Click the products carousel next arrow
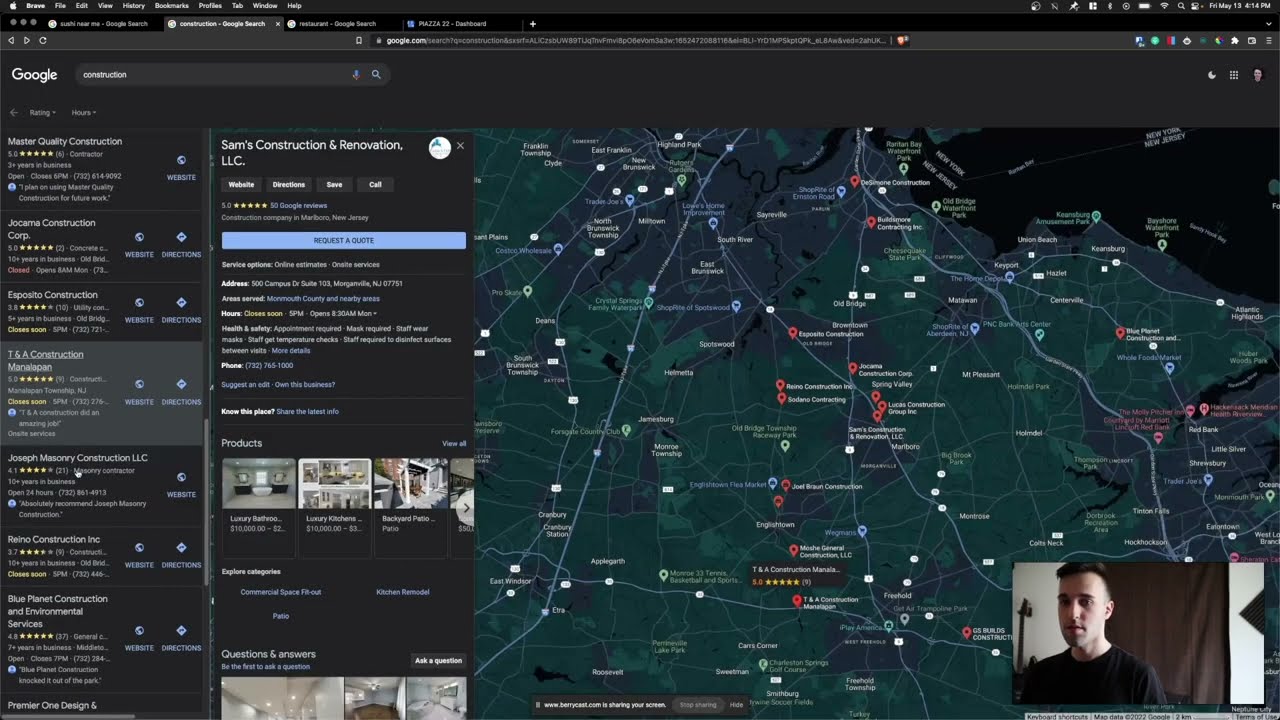Viewport: 1280px width, 720px height. pos(465,507)
